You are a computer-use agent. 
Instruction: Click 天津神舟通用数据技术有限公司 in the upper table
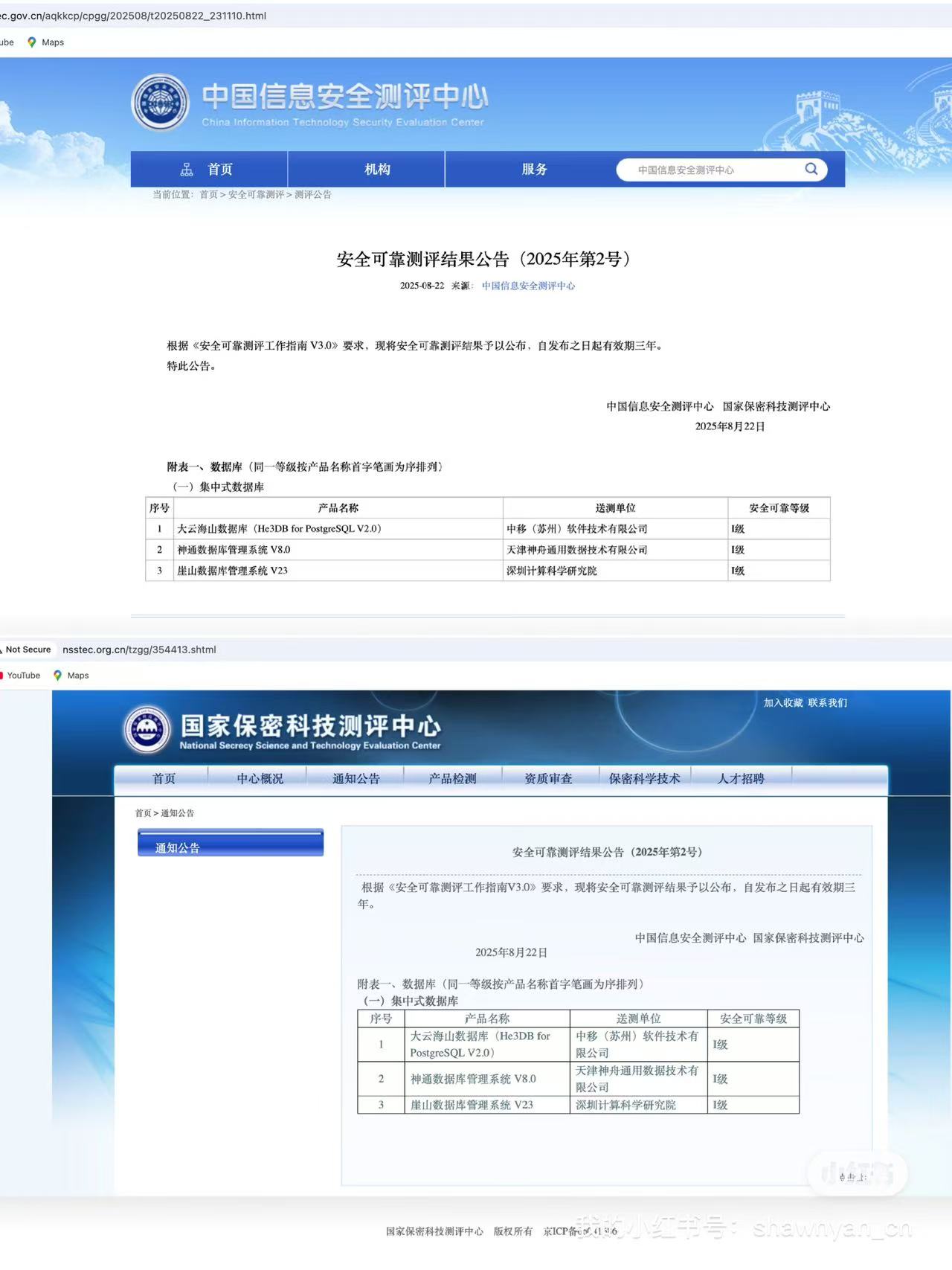coord(577,550)
